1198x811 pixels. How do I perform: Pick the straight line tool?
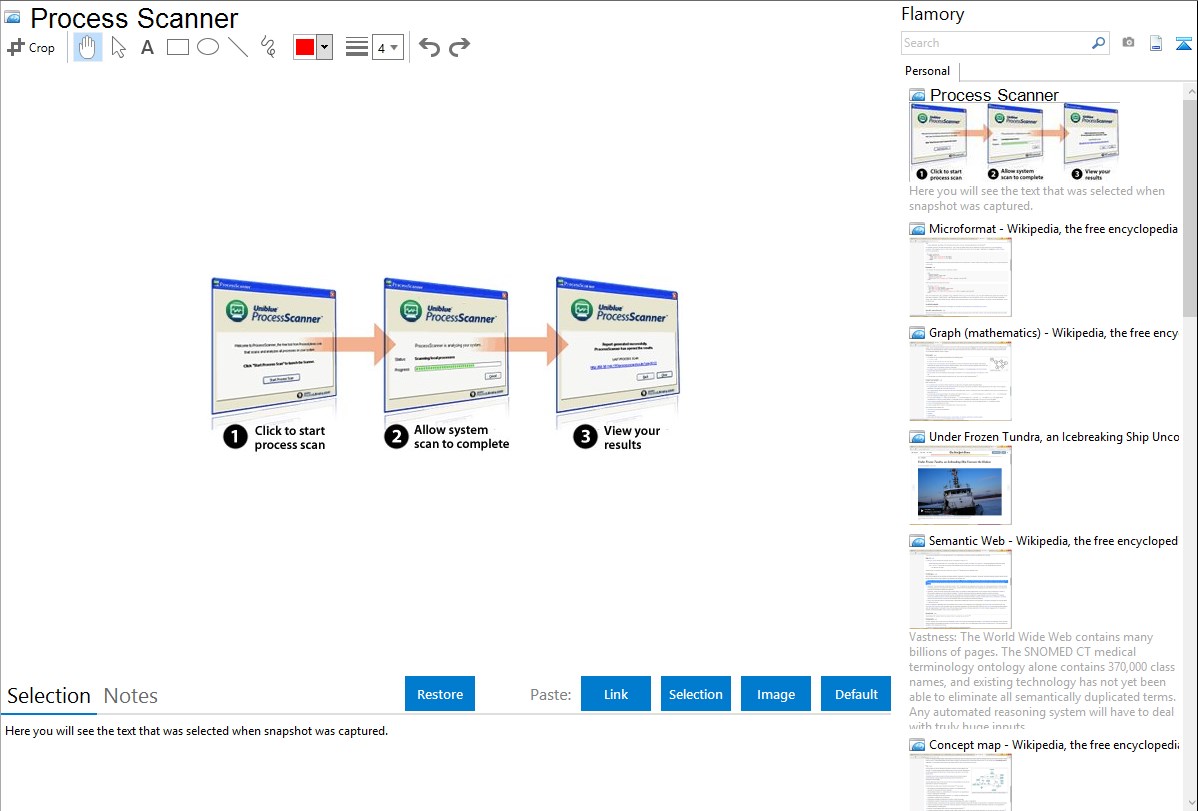(238, 47)
